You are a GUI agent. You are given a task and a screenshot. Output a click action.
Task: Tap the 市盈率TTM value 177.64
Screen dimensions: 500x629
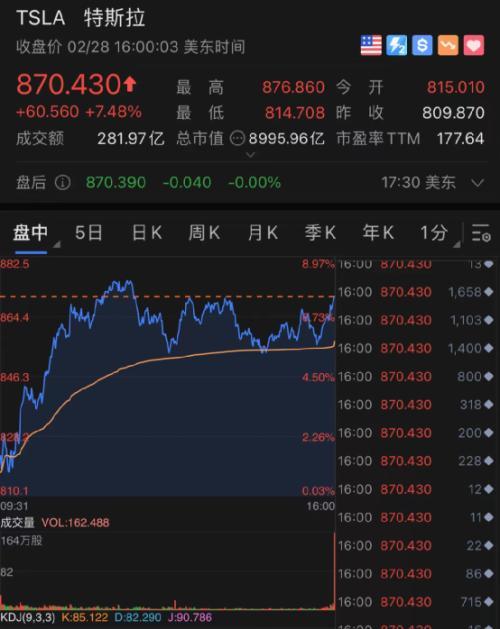tap(460, 139)
